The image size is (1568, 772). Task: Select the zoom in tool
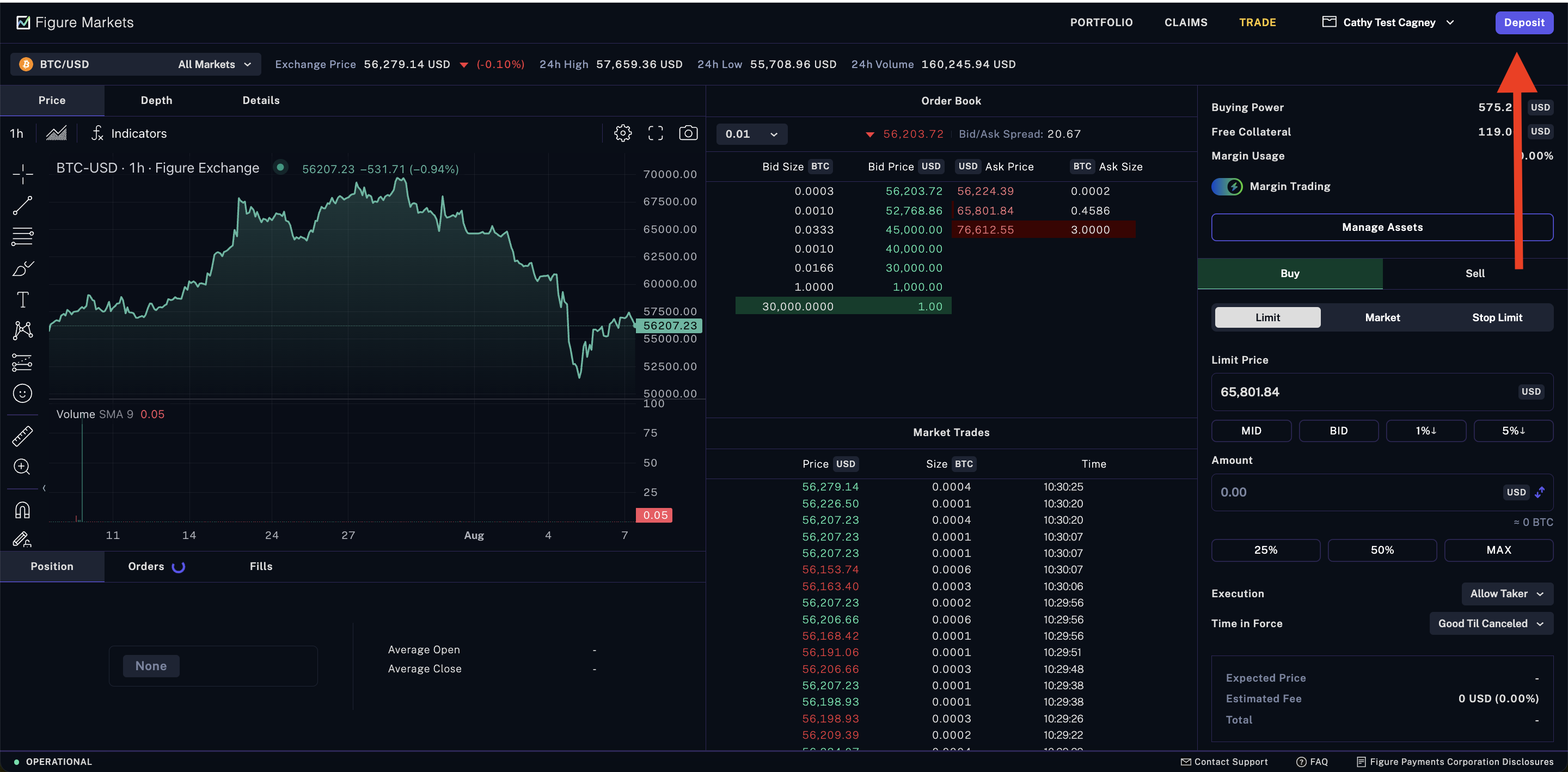coord(22,467)
